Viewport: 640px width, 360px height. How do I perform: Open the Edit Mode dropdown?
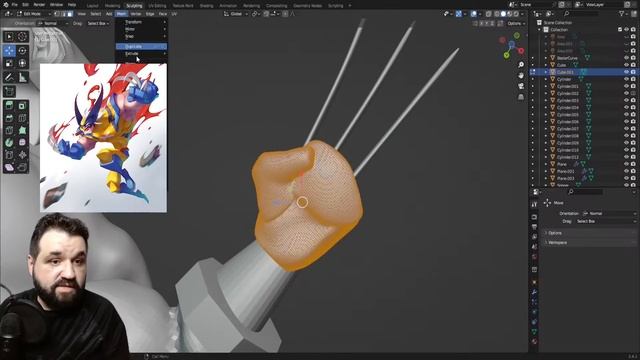pyautogui.click(x=33, y=14)
